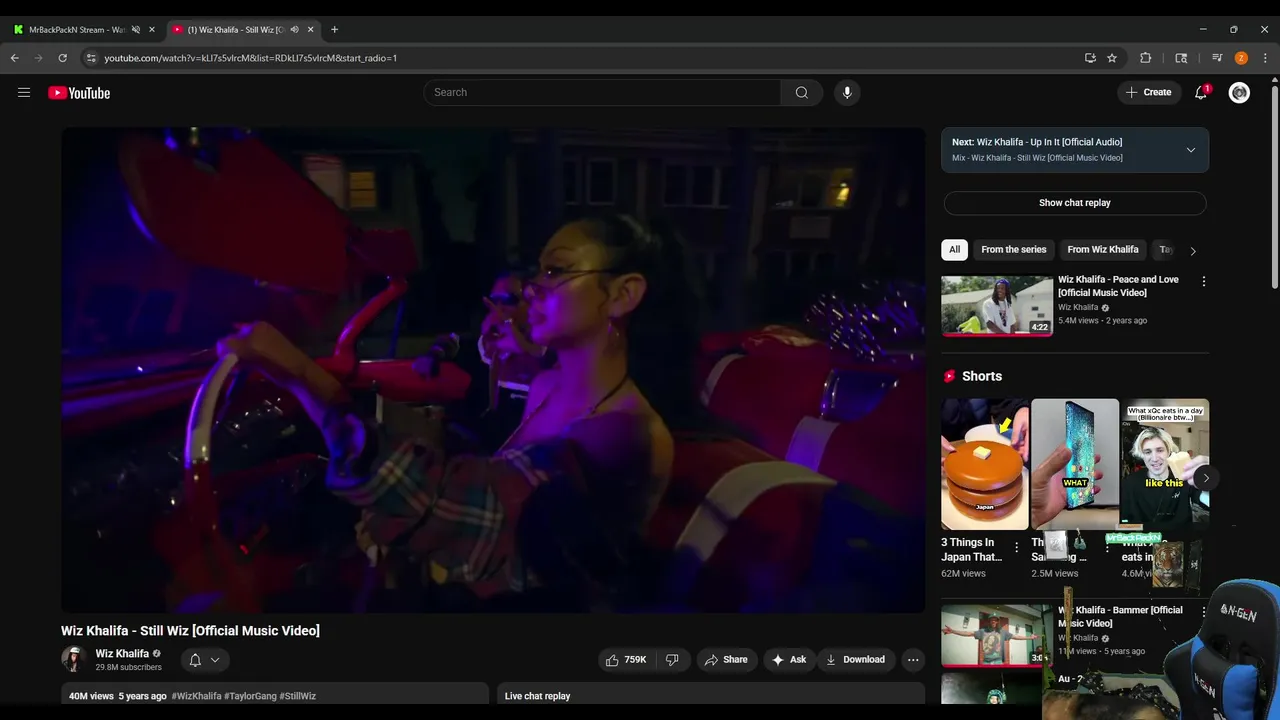1280x720 pixels.
Task: Go back with browser back arrow
Action: click(x=15, y=58)
